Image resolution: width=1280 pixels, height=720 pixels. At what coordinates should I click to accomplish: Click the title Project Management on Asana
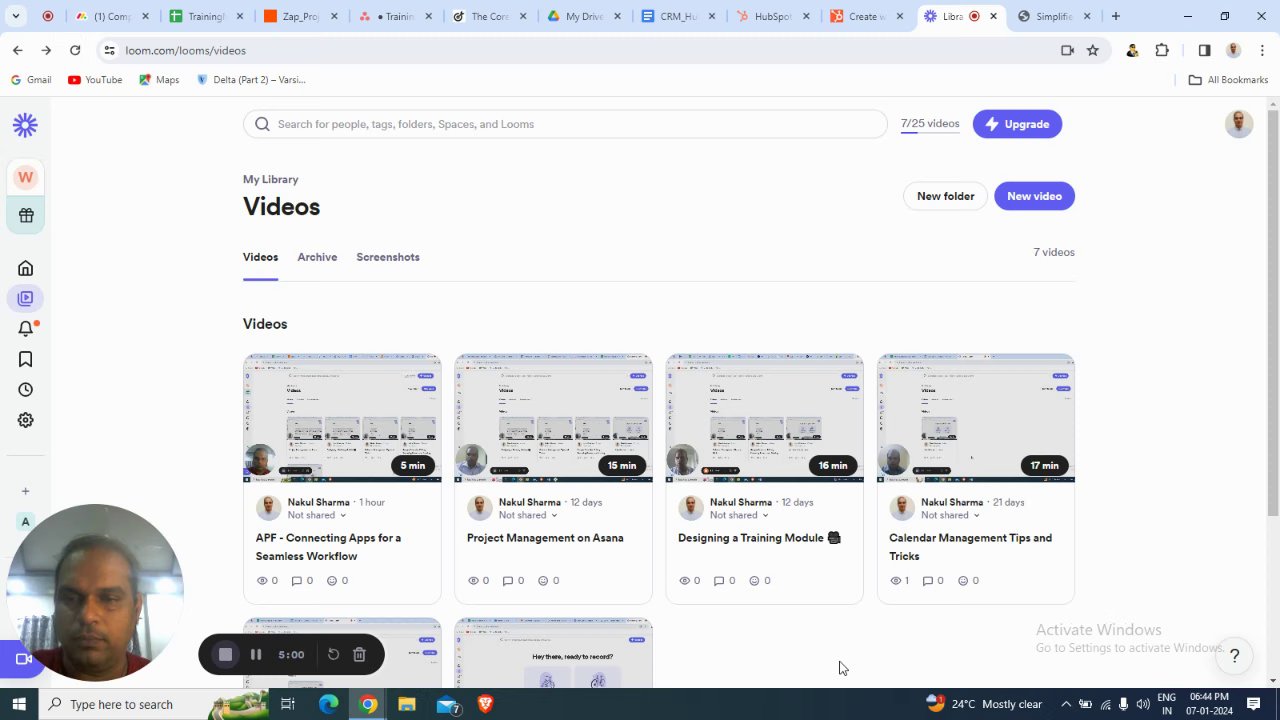545,538
